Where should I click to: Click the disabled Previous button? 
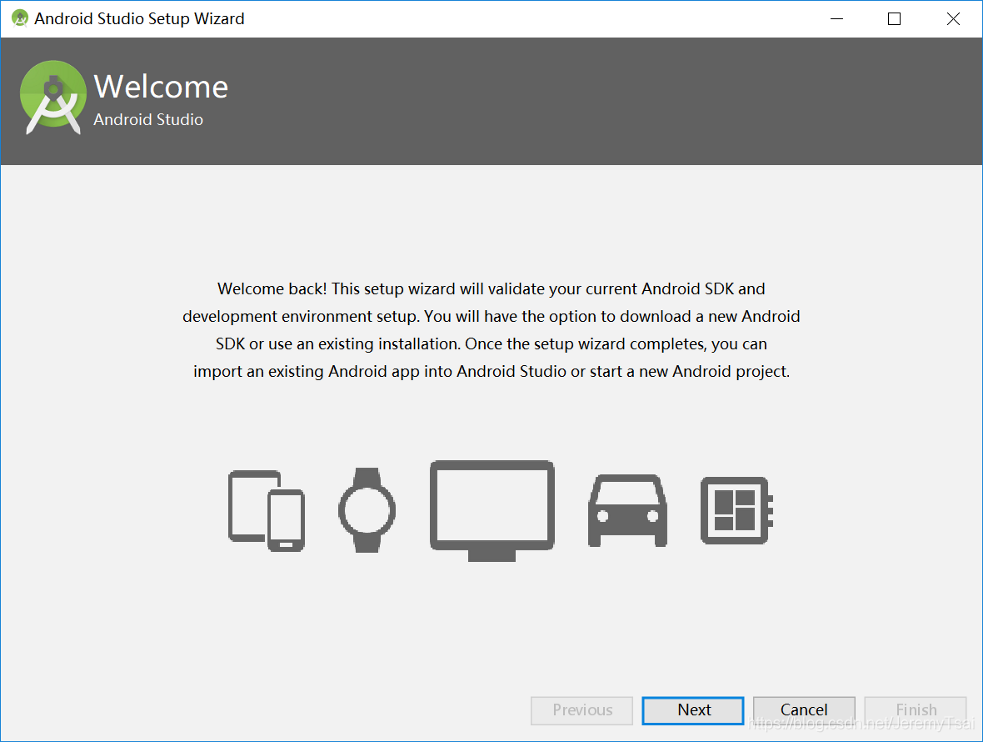tap(582, 710)
